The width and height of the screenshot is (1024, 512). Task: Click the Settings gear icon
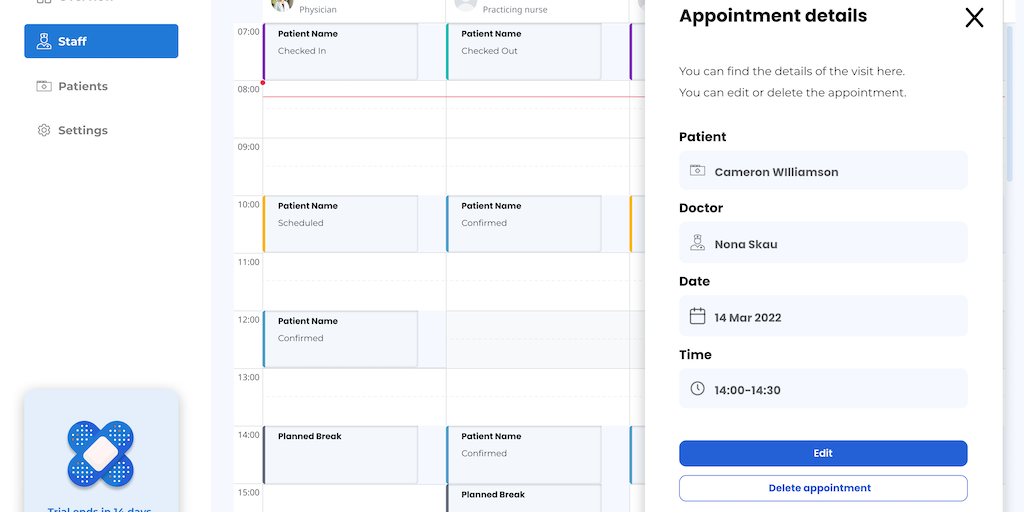point(44,130)
